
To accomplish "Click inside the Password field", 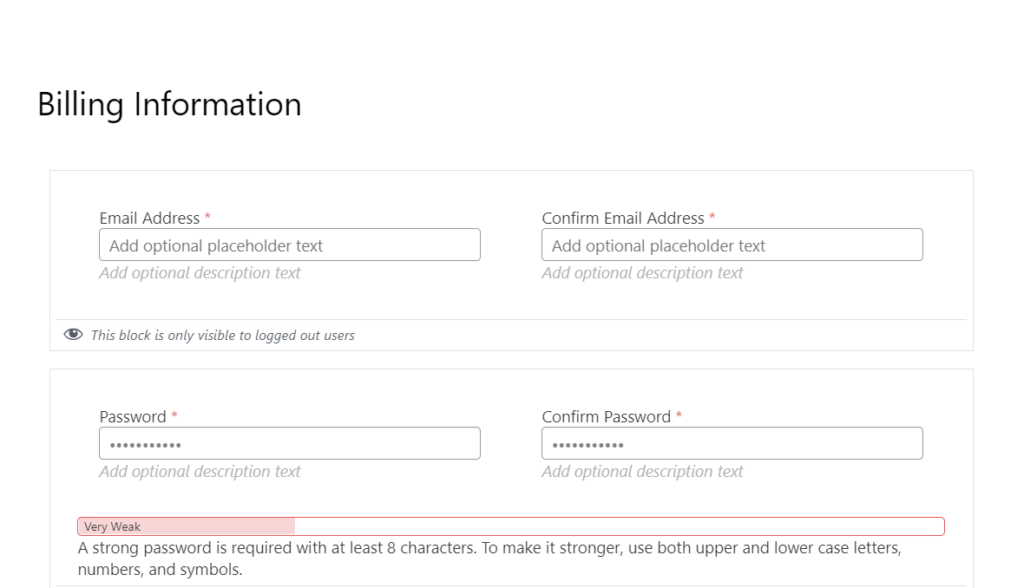I will [x=290, y=444].
